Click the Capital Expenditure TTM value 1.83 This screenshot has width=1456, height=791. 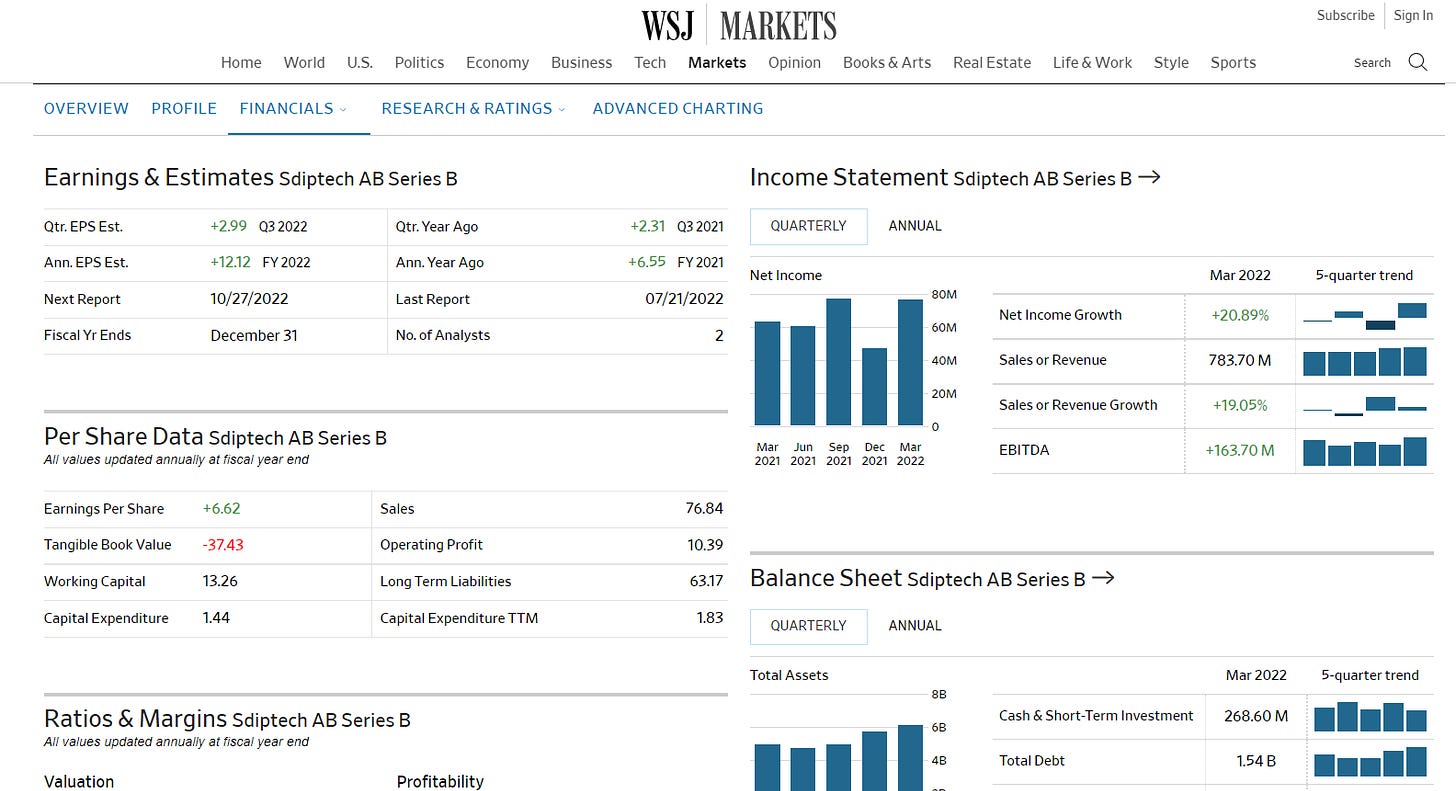pos(710,618)
